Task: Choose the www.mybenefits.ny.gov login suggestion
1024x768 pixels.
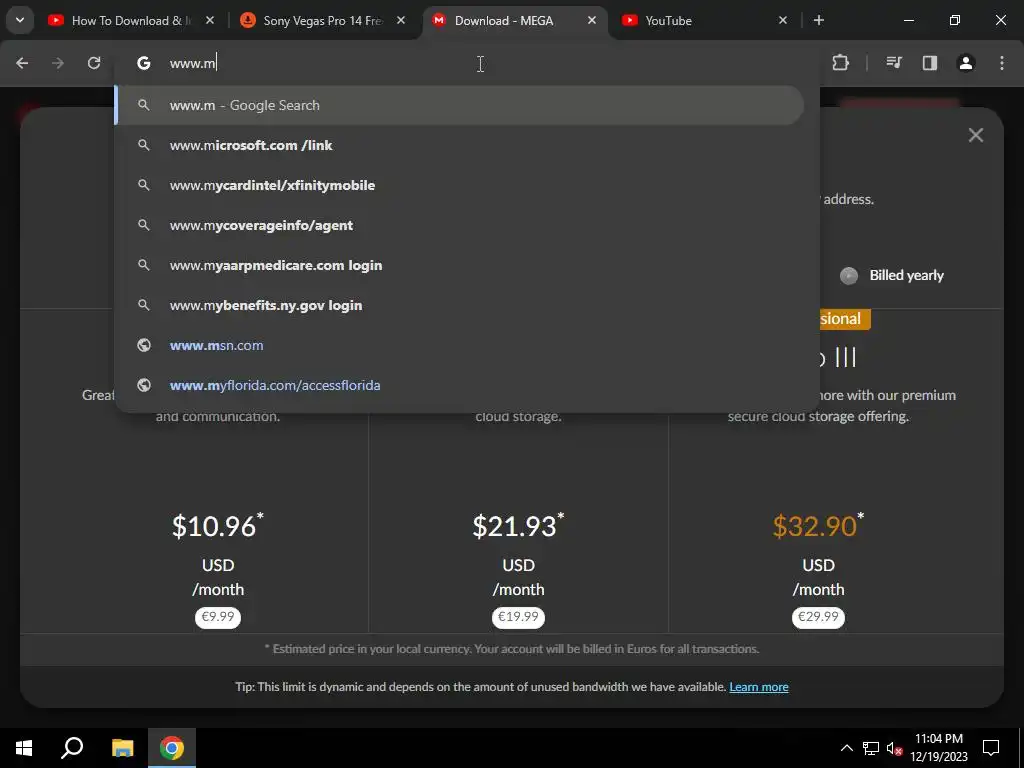Action: [459, 305]
